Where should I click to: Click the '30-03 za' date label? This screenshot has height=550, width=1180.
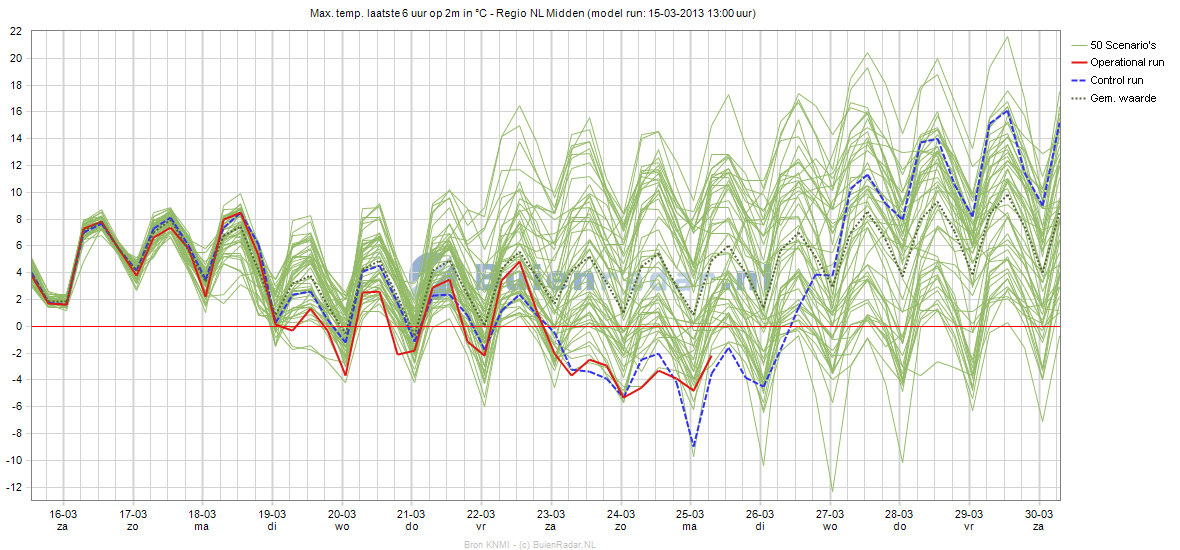pyautogui.click(x=1039, y=520)
